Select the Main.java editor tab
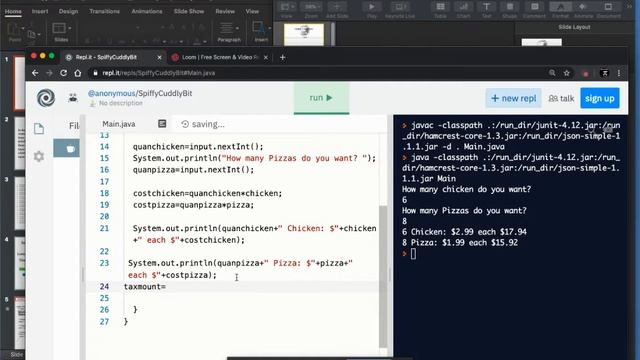 click(x=119, y=124)
